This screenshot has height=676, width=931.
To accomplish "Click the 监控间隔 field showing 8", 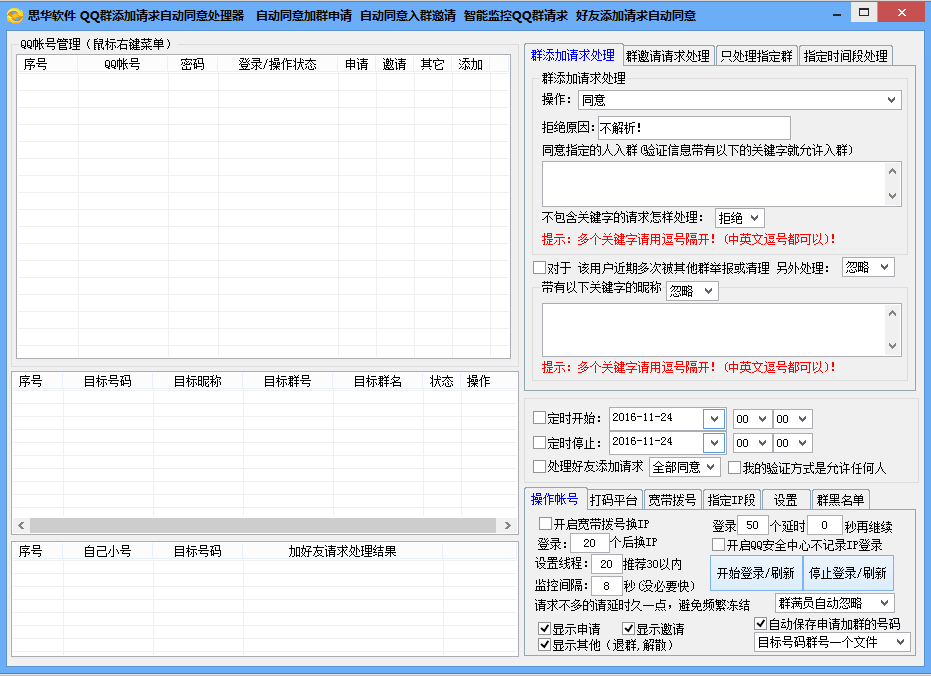I will coord(606,586).
